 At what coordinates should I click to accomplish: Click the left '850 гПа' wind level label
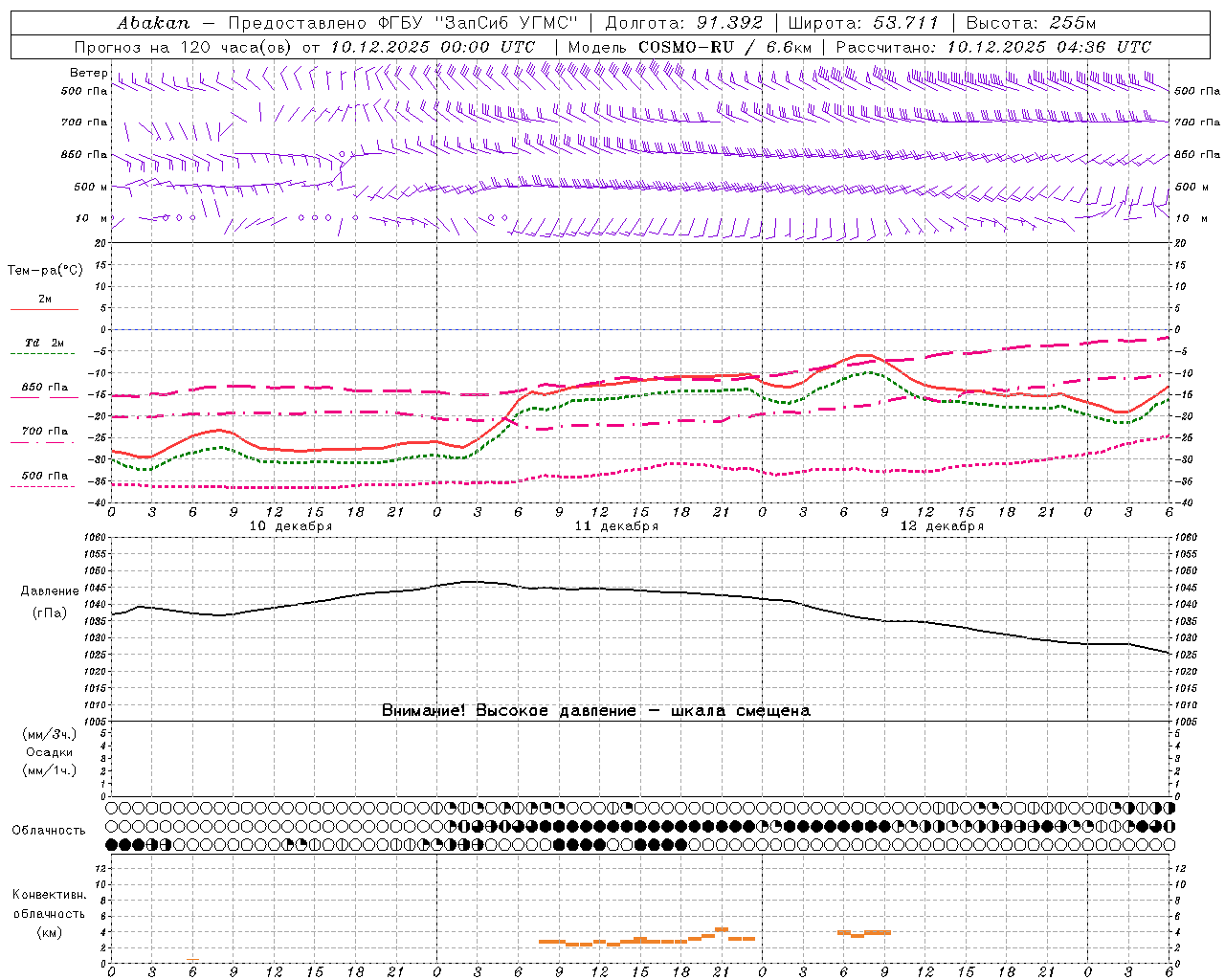coord(84,154)
